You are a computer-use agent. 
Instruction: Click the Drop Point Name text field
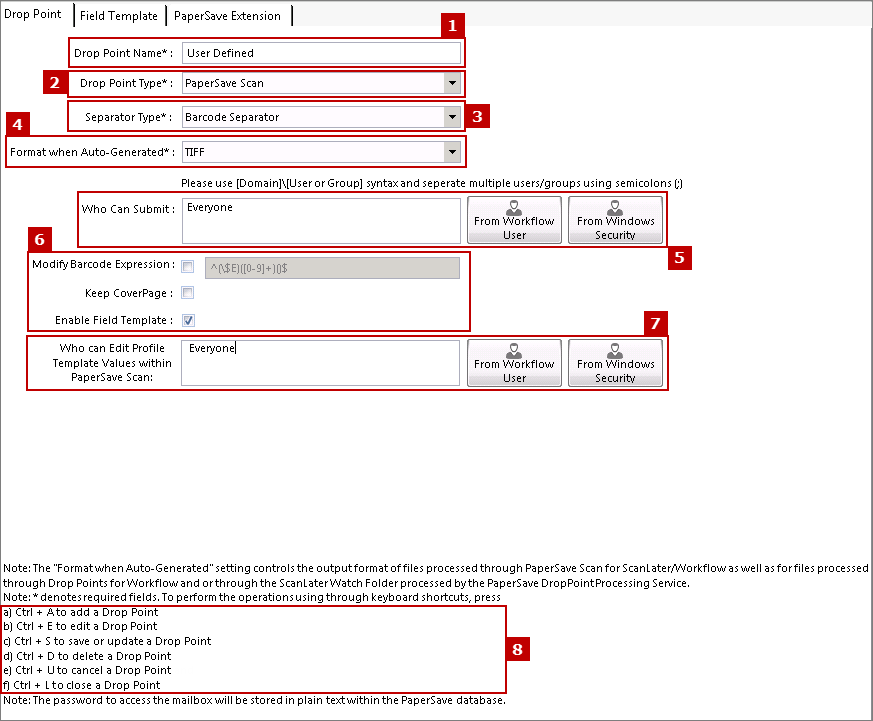click(x=321, y=53)
